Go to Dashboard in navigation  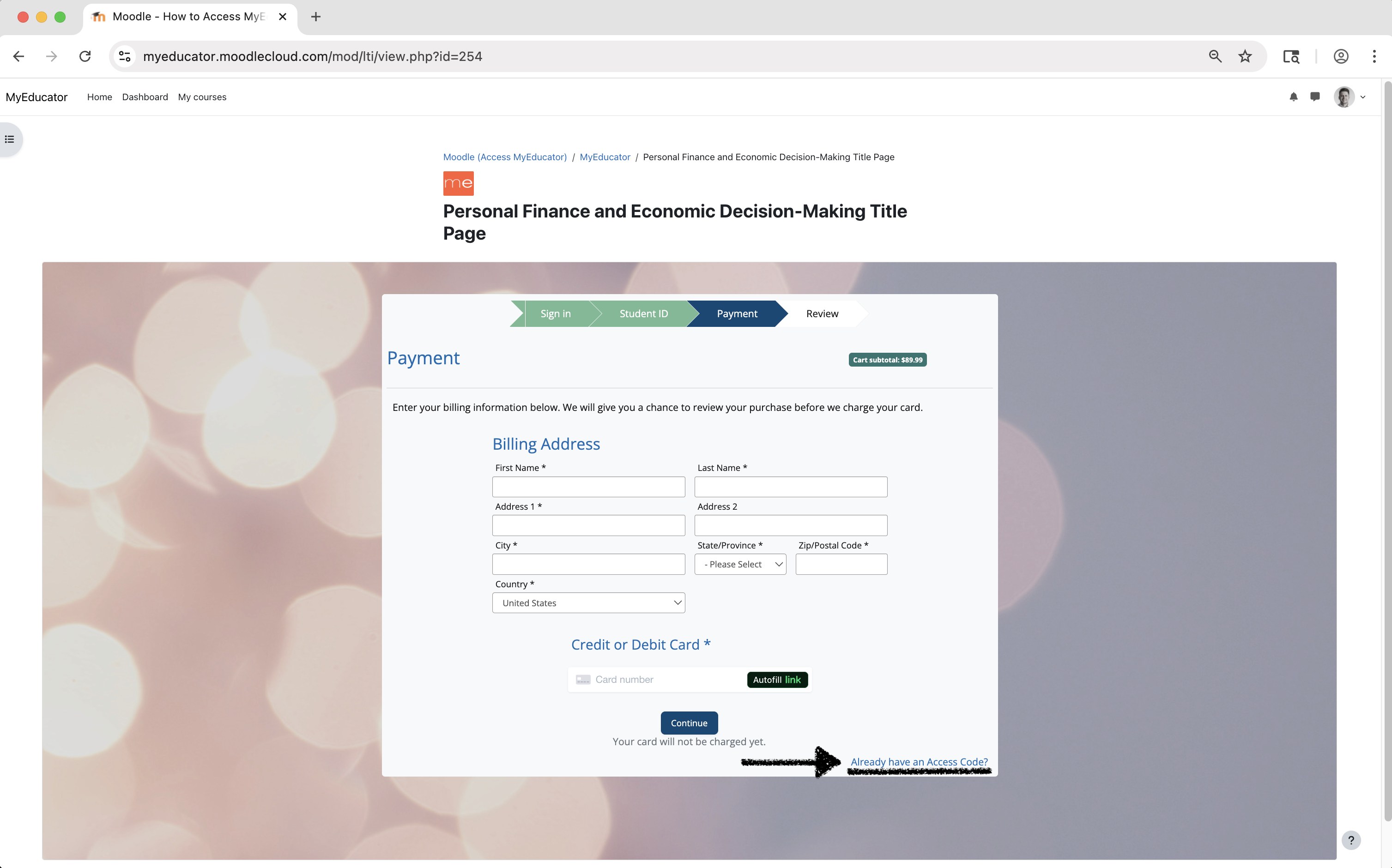click(145, 97)
